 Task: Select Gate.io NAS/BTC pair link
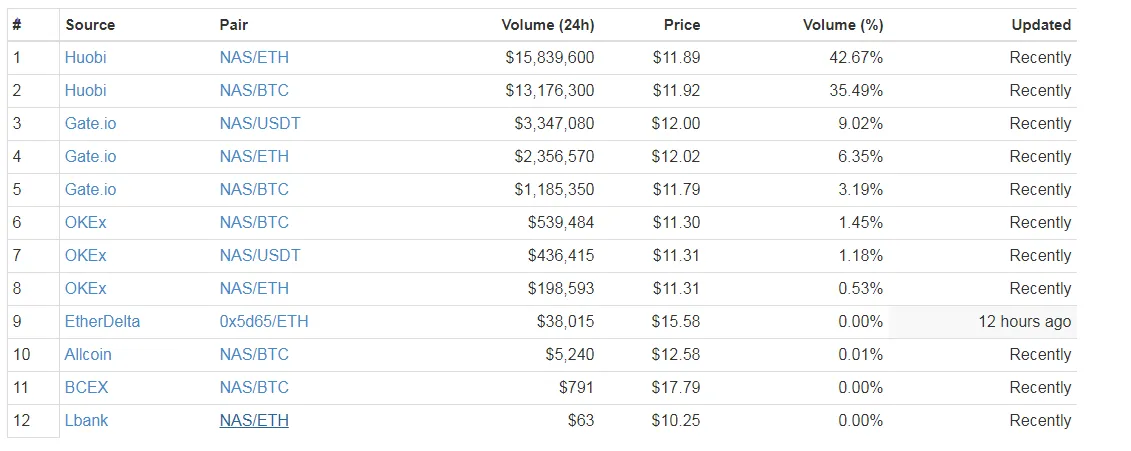point(254,190)
